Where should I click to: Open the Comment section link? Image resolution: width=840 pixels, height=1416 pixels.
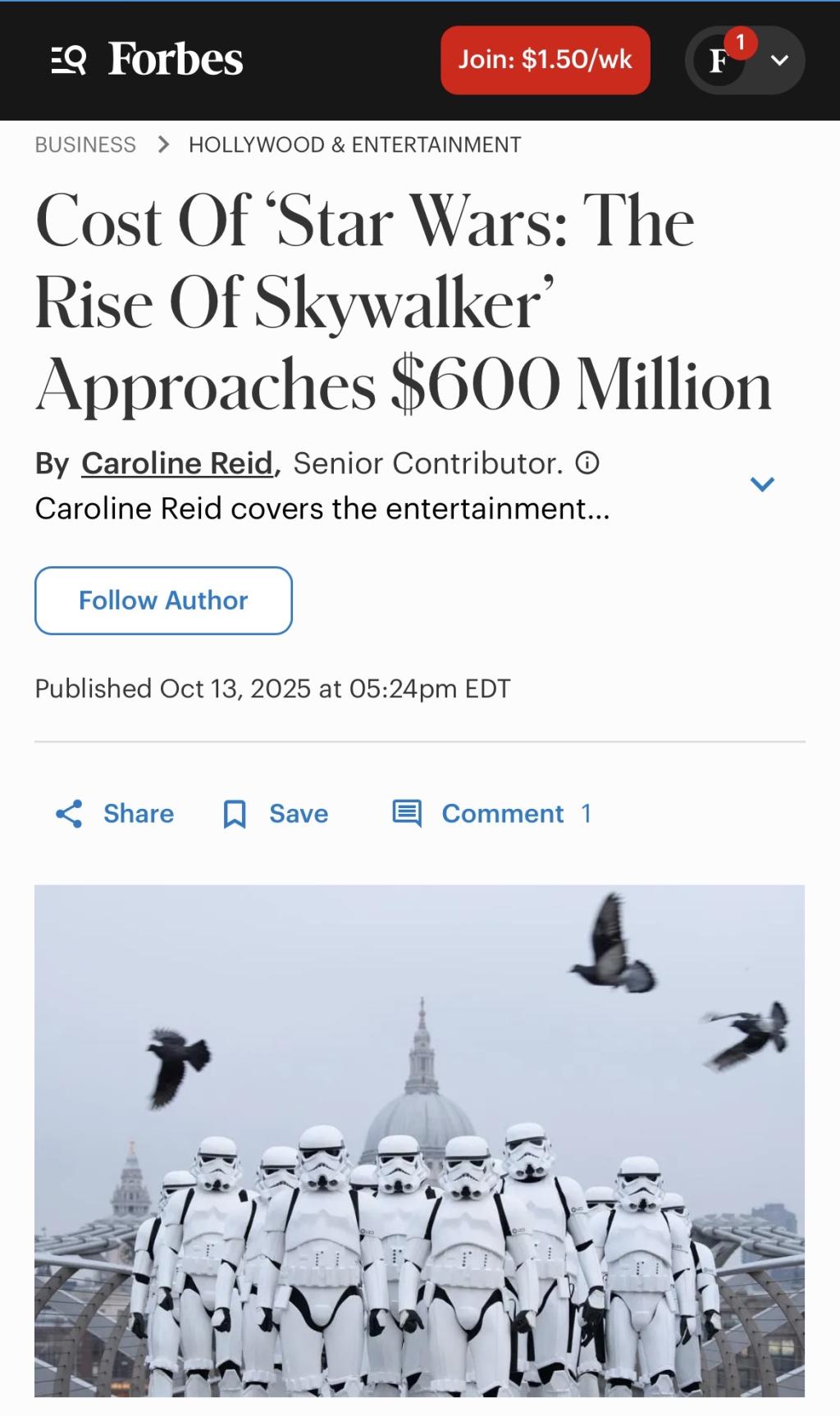pyautogui.click(x=503, y=814)
